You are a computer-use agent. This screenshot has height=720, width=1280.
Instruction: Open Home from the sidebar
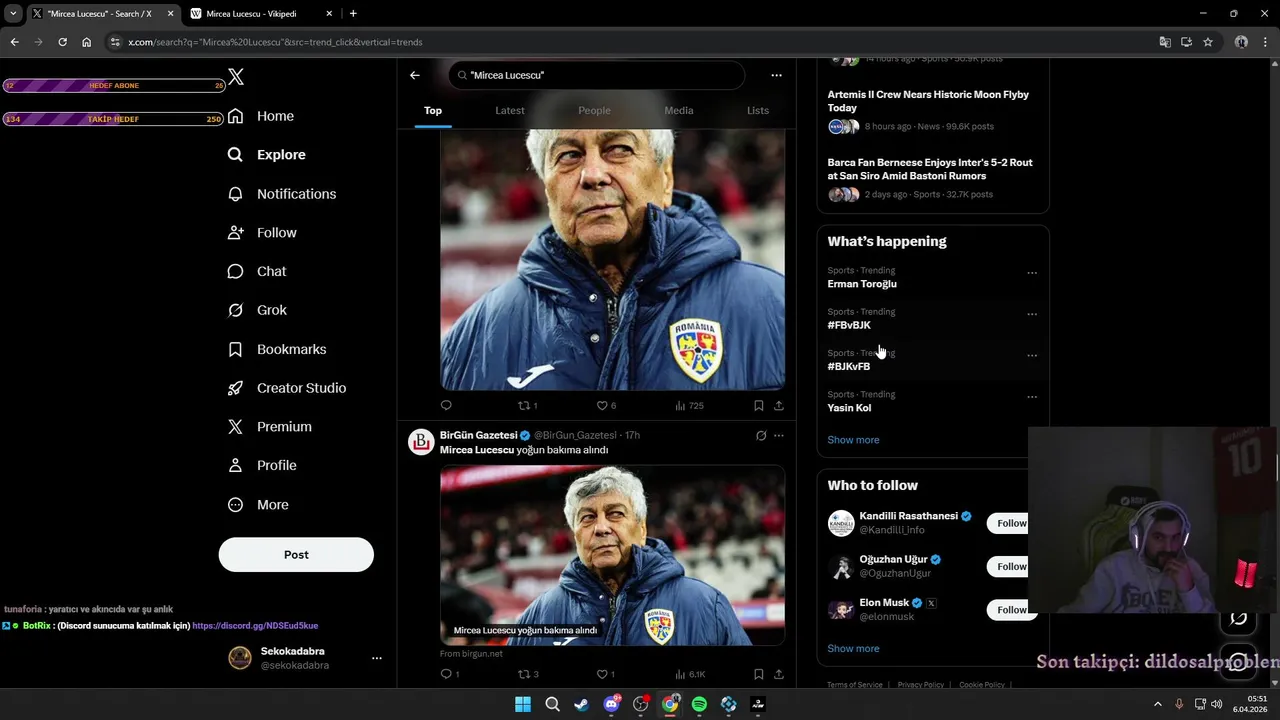(261, 116)
